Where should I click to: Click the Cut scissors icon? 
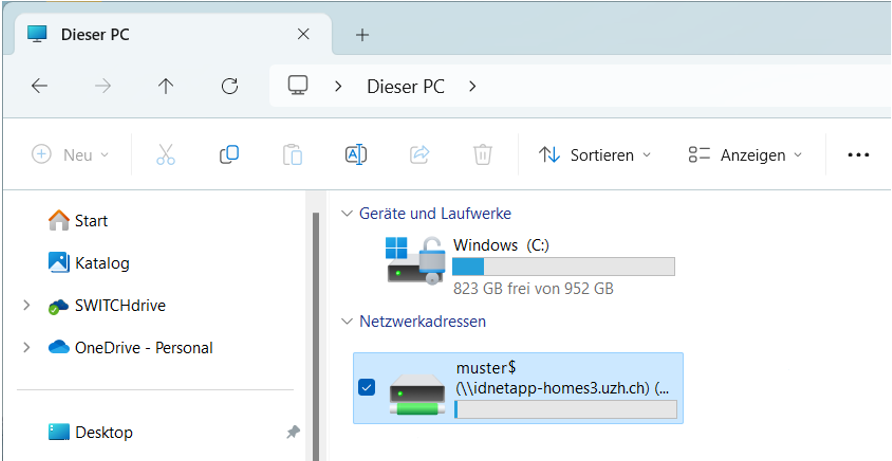166,155
